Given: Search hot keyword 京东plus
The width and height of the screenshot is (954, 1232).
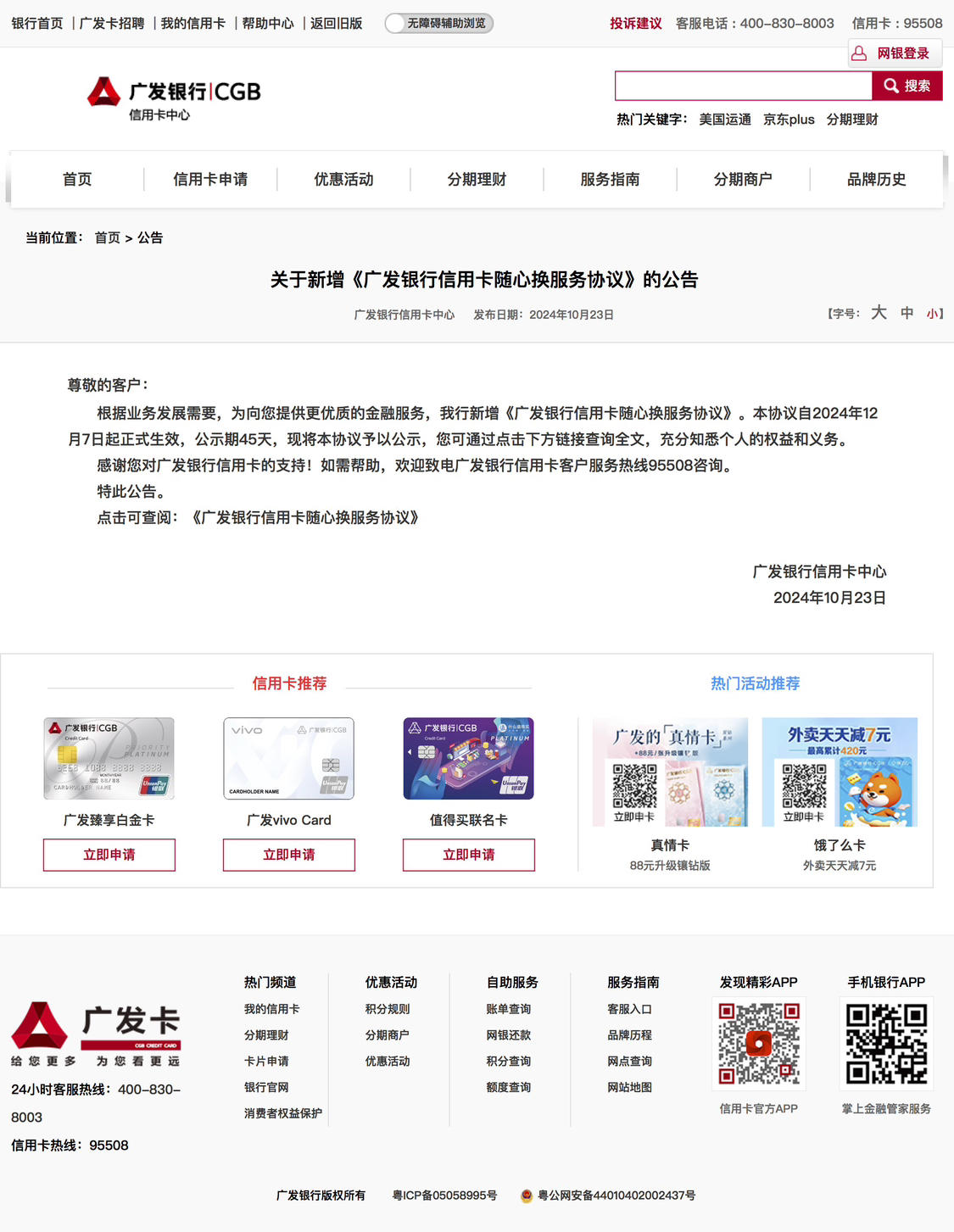Looking at the screenshot, I should pos(789,120).
